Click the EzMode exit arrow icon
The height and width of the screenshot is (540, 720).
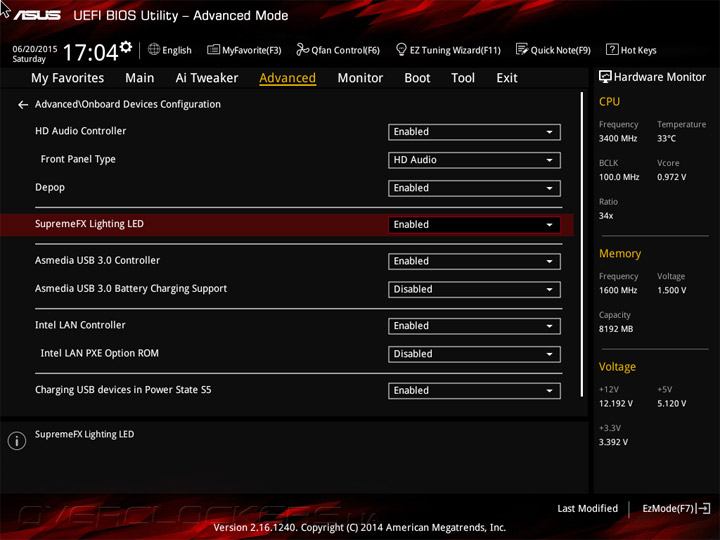(x=703, y=508)
